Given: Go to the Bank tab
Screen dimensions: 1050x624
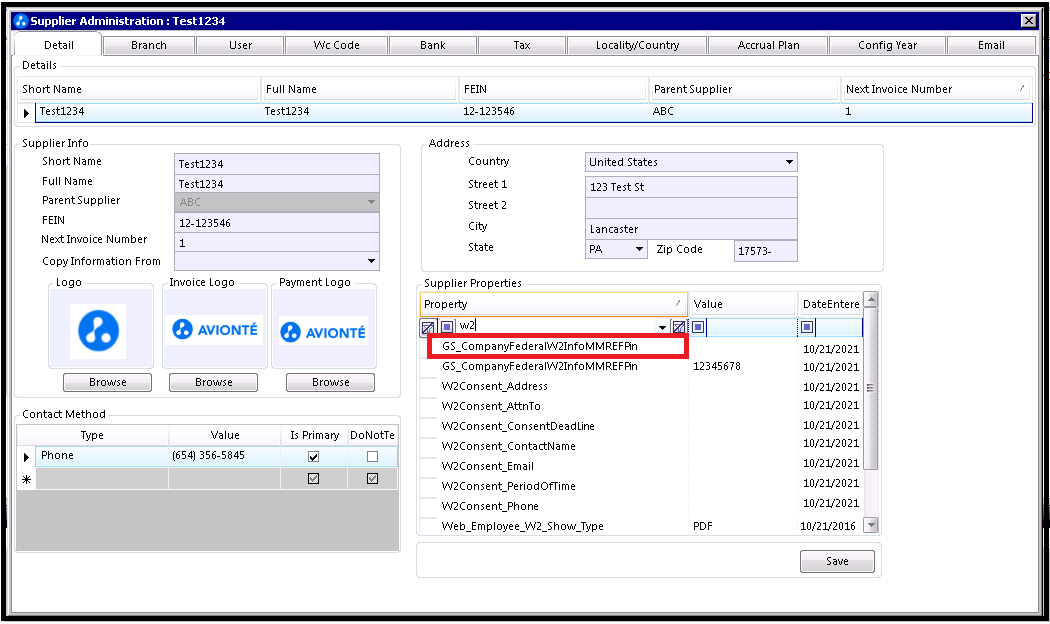Looking at the screenshot, I should [433, 45].
